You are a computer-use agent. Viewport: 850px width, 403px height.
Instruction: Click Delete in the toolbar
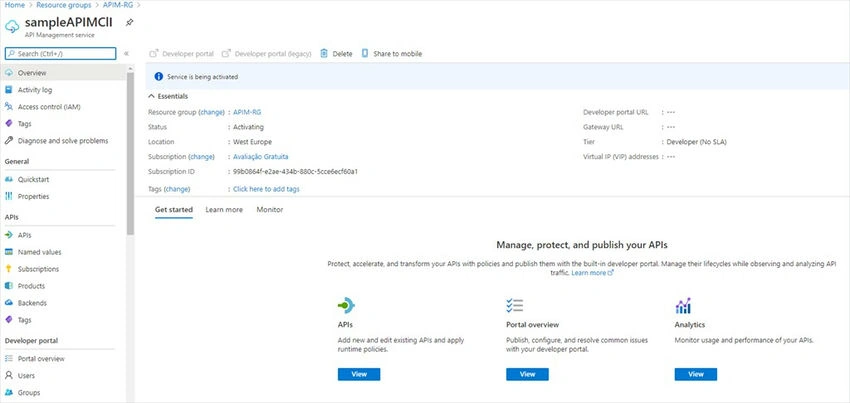point(336,54)
